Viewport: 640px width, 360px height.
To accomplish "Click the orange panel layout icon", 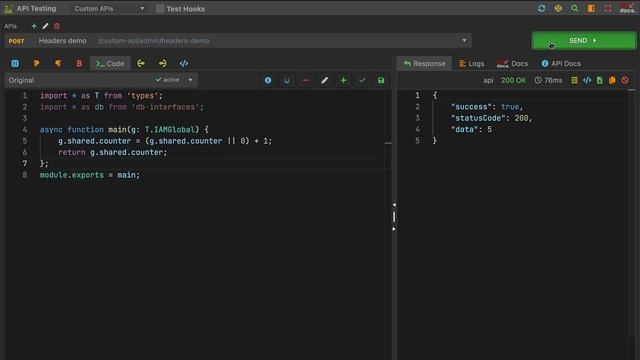I will point(591,9).
